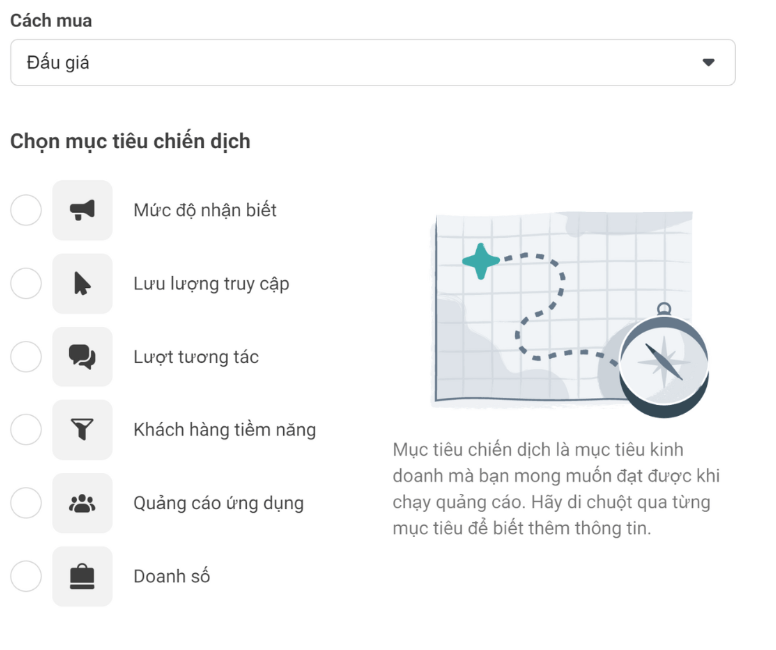Click the Lượt tương tác objective label
Viewport: 776px width, 650px height.
[x=196, y=357]
